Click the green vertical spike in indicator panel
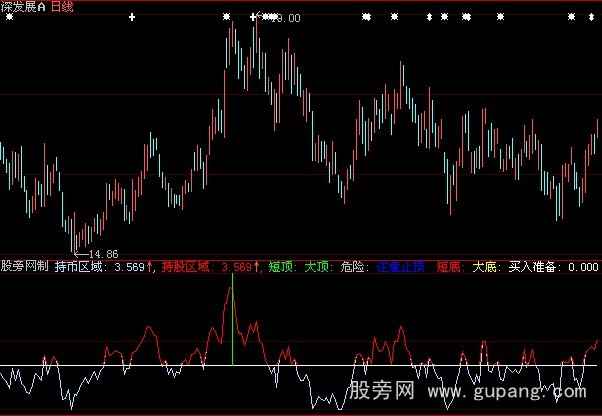 click(x=232, y=320)
